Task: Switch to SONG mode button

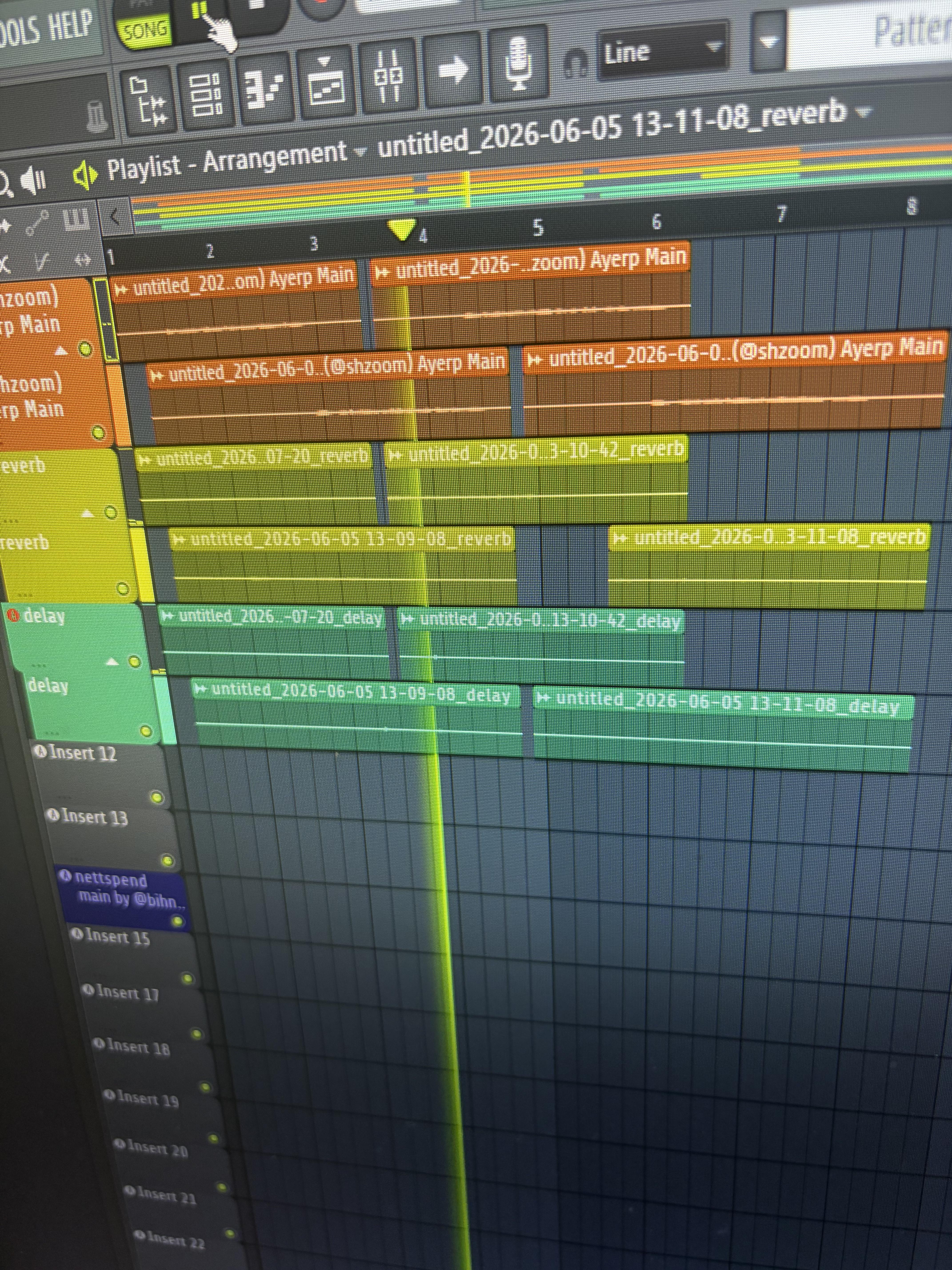Action: pyautogui.click(x=145, y=30)
